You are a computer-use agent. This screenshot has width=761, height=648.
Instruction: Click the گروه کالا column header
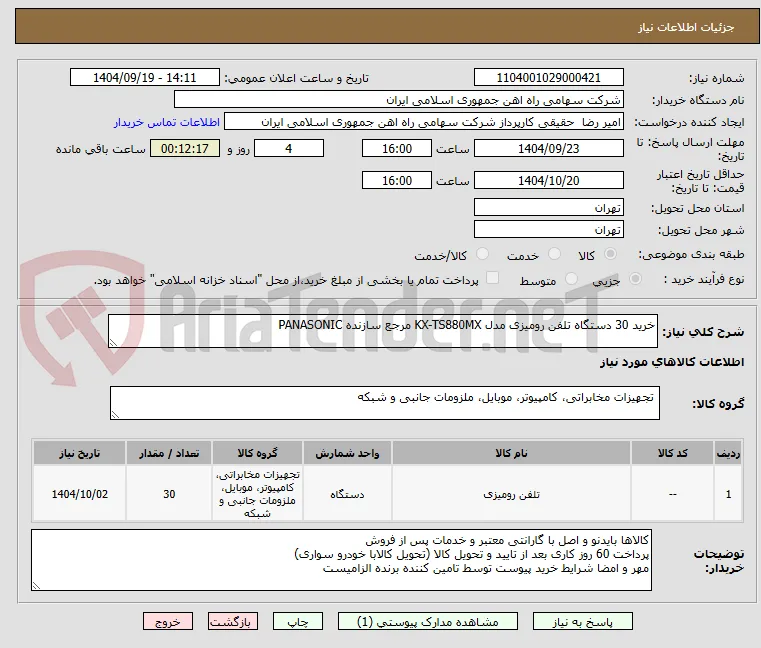pyautogui.click(x=257, y=453)
